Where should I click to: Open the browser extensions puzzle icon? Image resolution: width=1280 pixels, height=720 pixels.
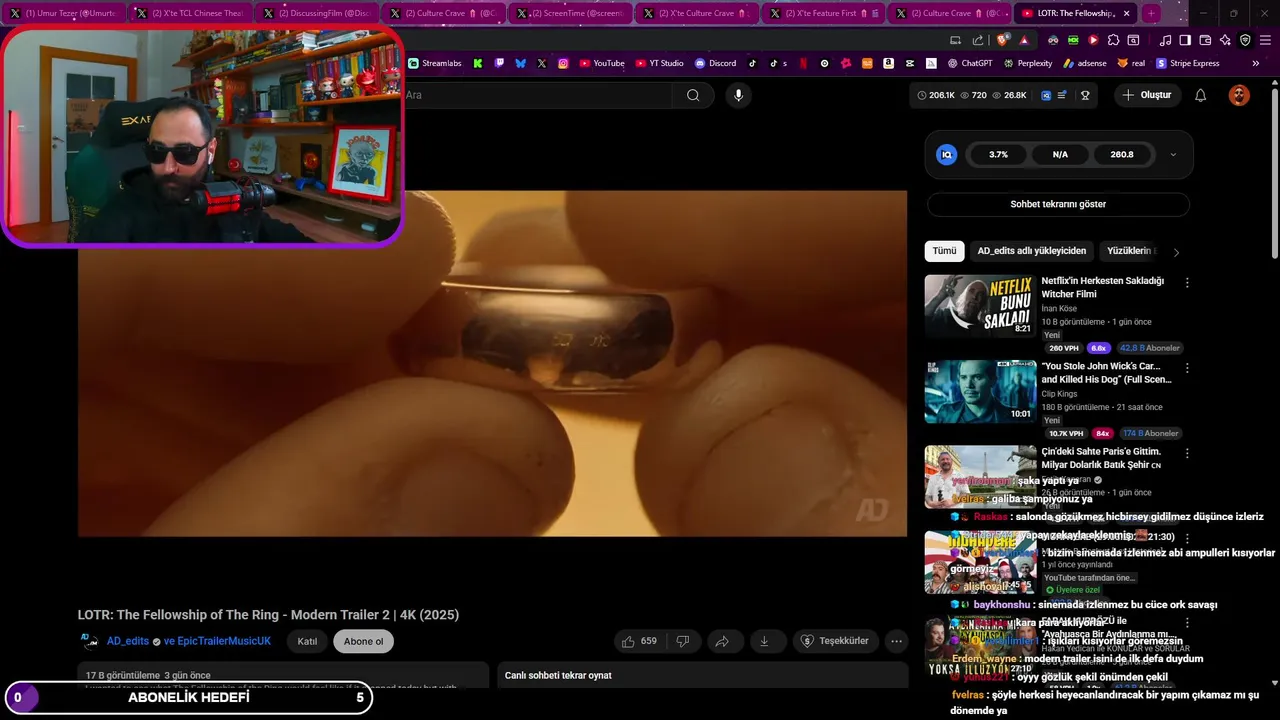coord(1113,40)
